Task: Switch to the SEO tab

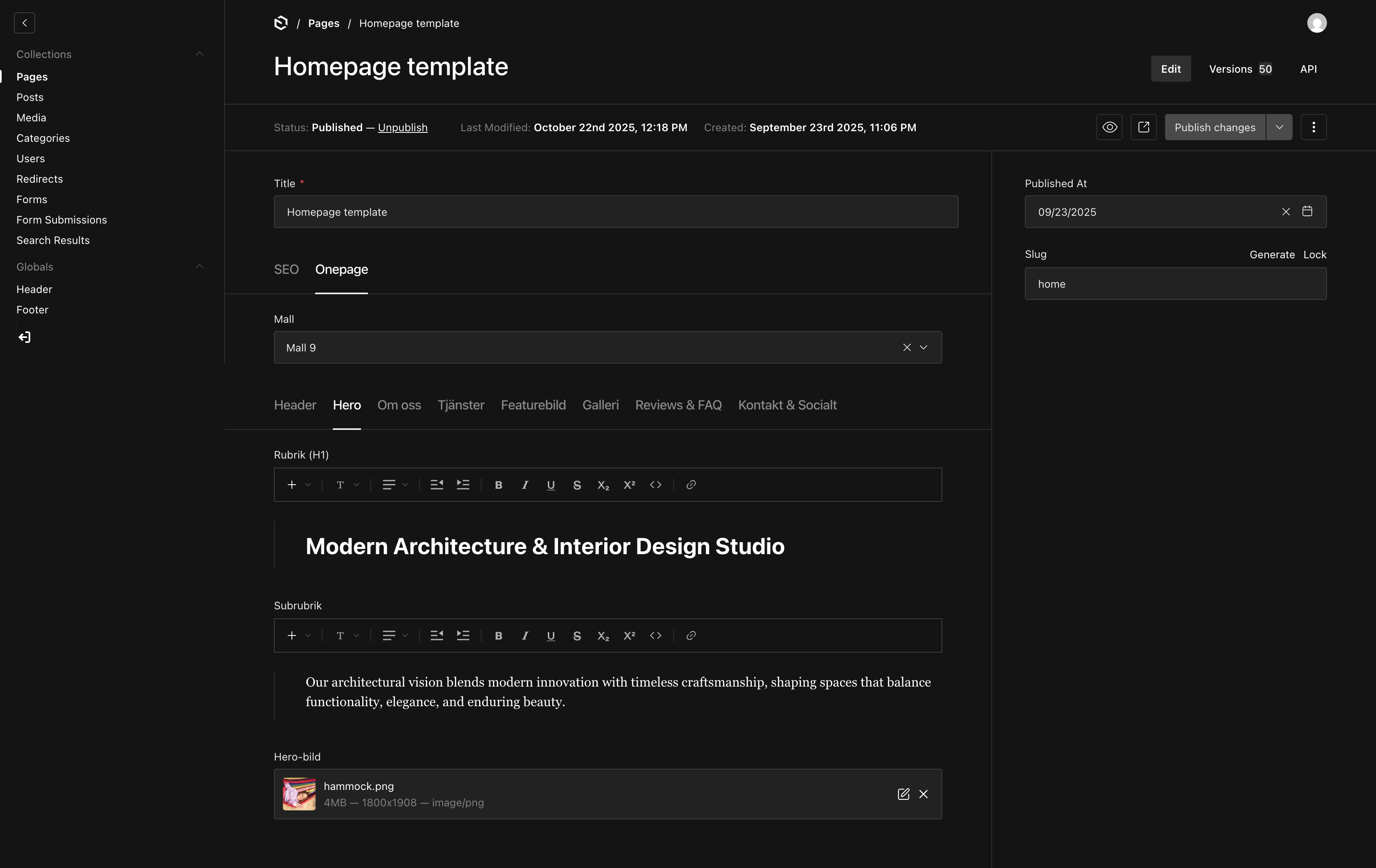Action: 286,270
